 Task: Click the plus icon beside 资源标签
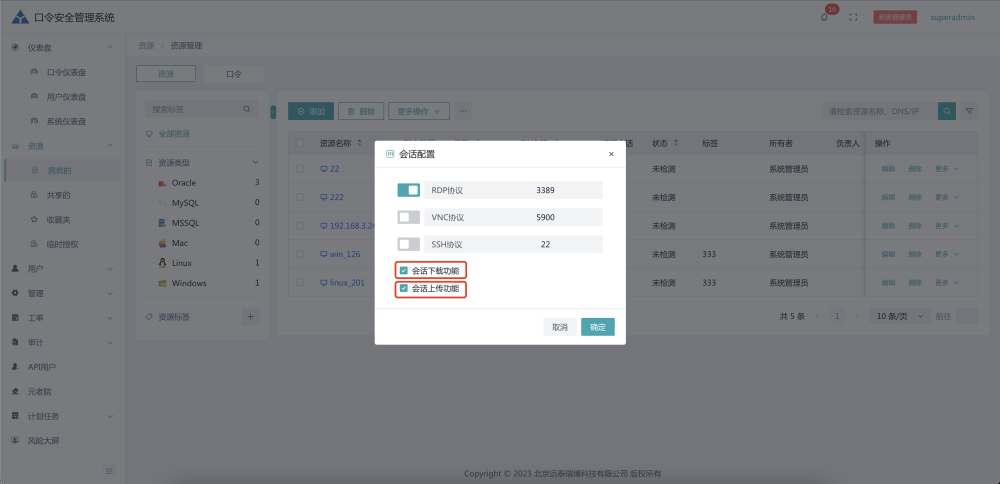coord(251,316)
